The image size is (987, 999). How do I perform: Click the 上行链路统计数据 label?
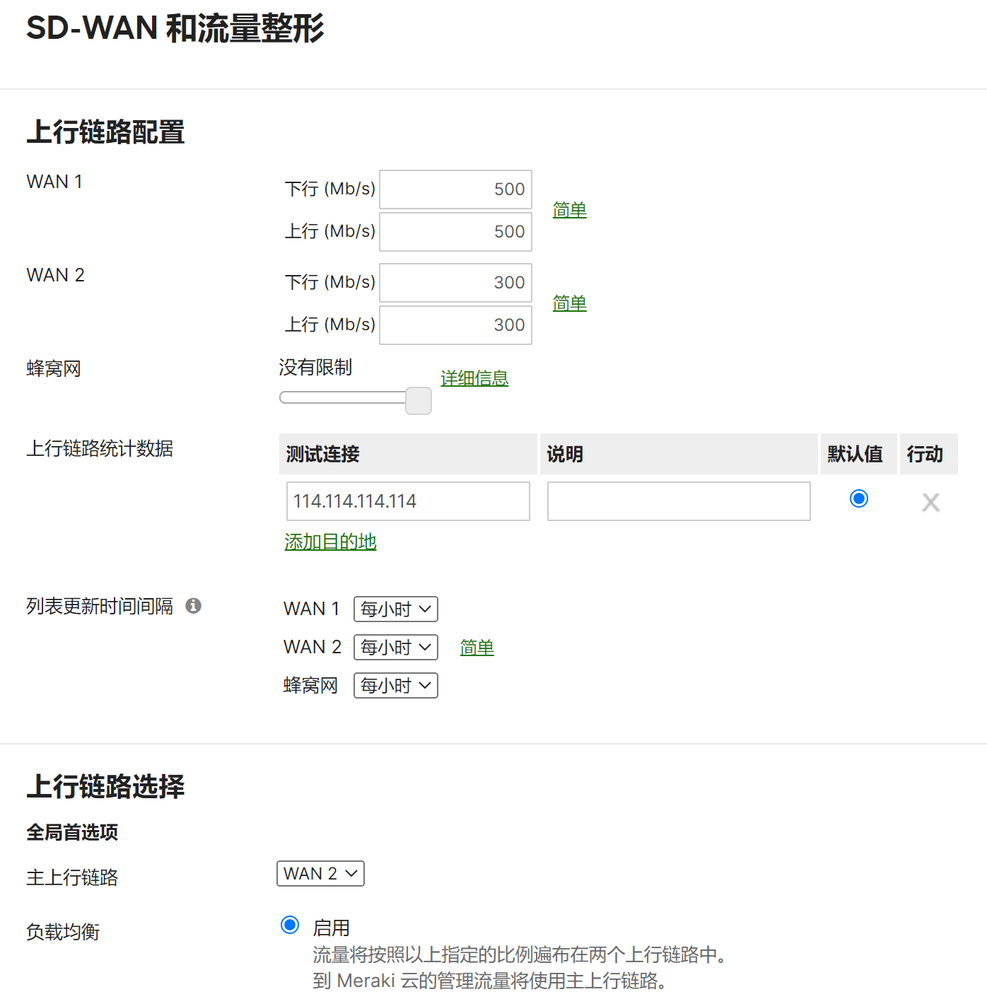[99, 449]
